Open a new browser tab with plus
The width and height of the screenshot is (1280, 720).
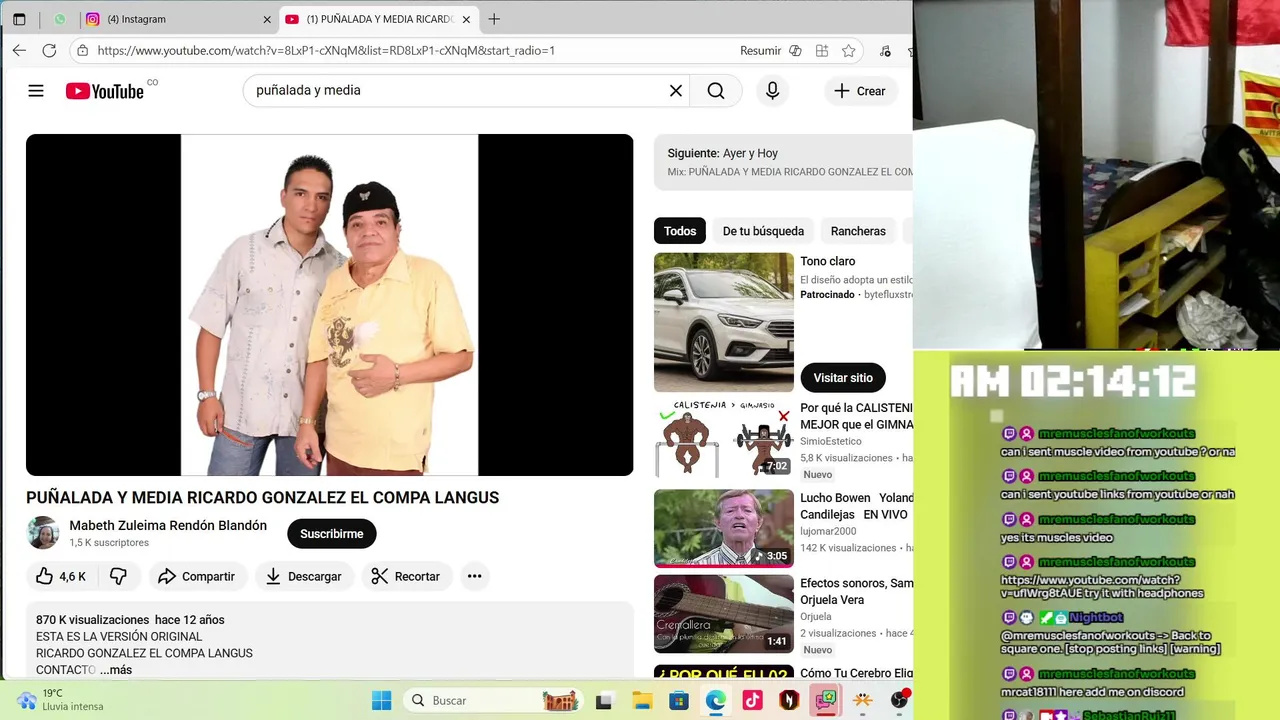(494, 19)
